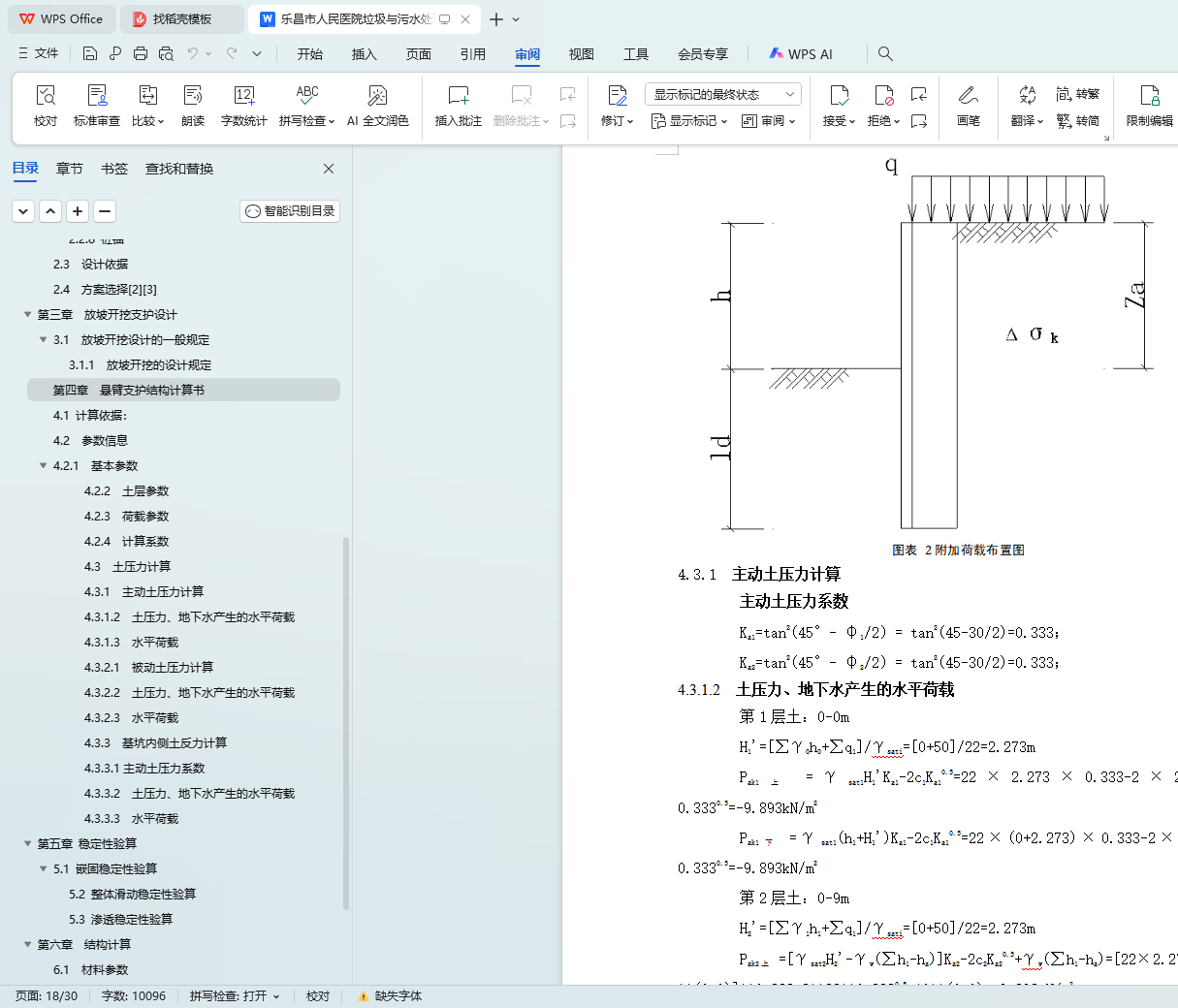Go to outline entry 4.3.2.1 被动土压力计算
The height and width of the screenshot is (1008, 1178).
tap(148, 667)
